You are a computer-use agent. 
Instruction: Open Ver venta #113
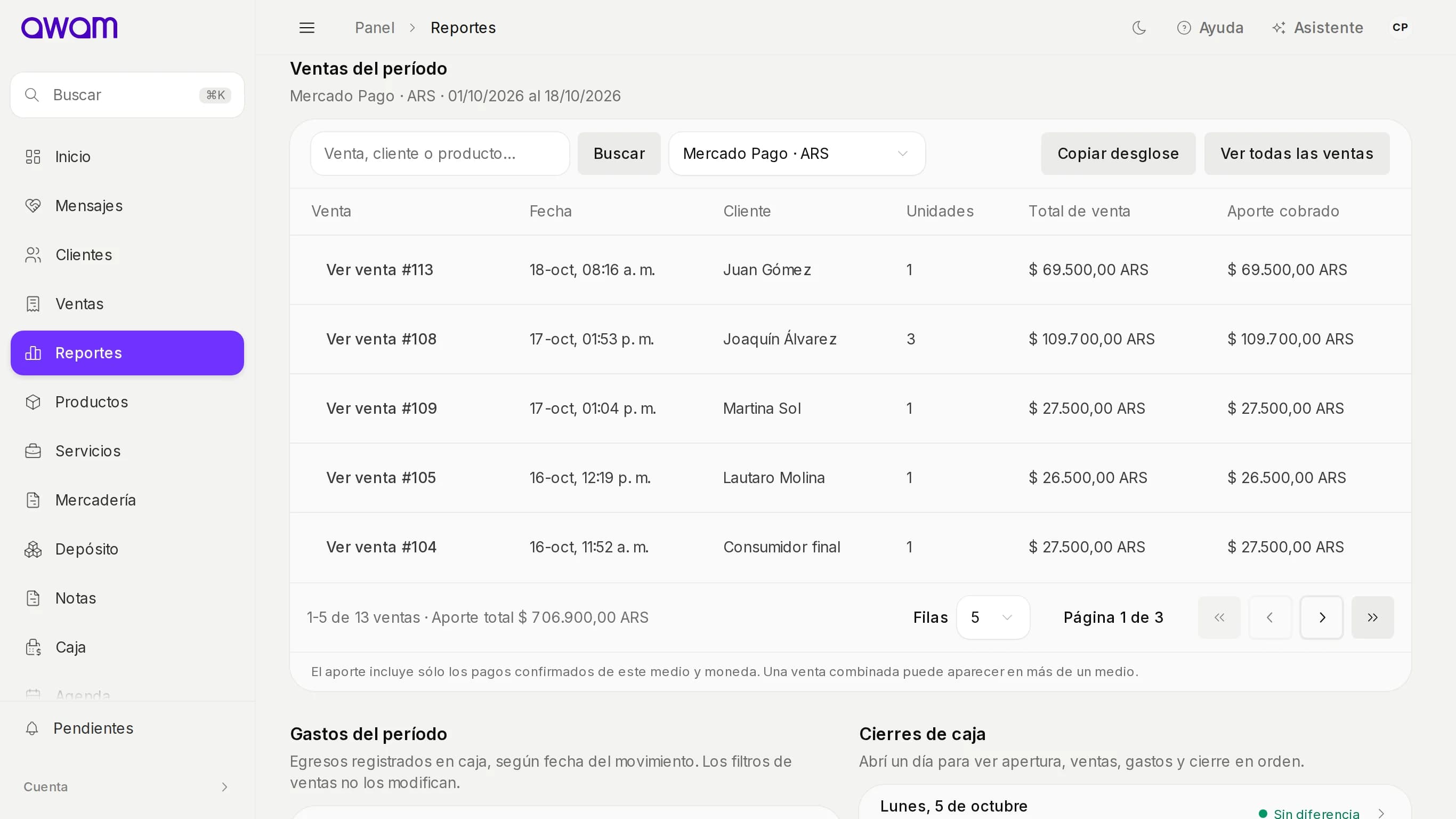(x=379, y=270)
